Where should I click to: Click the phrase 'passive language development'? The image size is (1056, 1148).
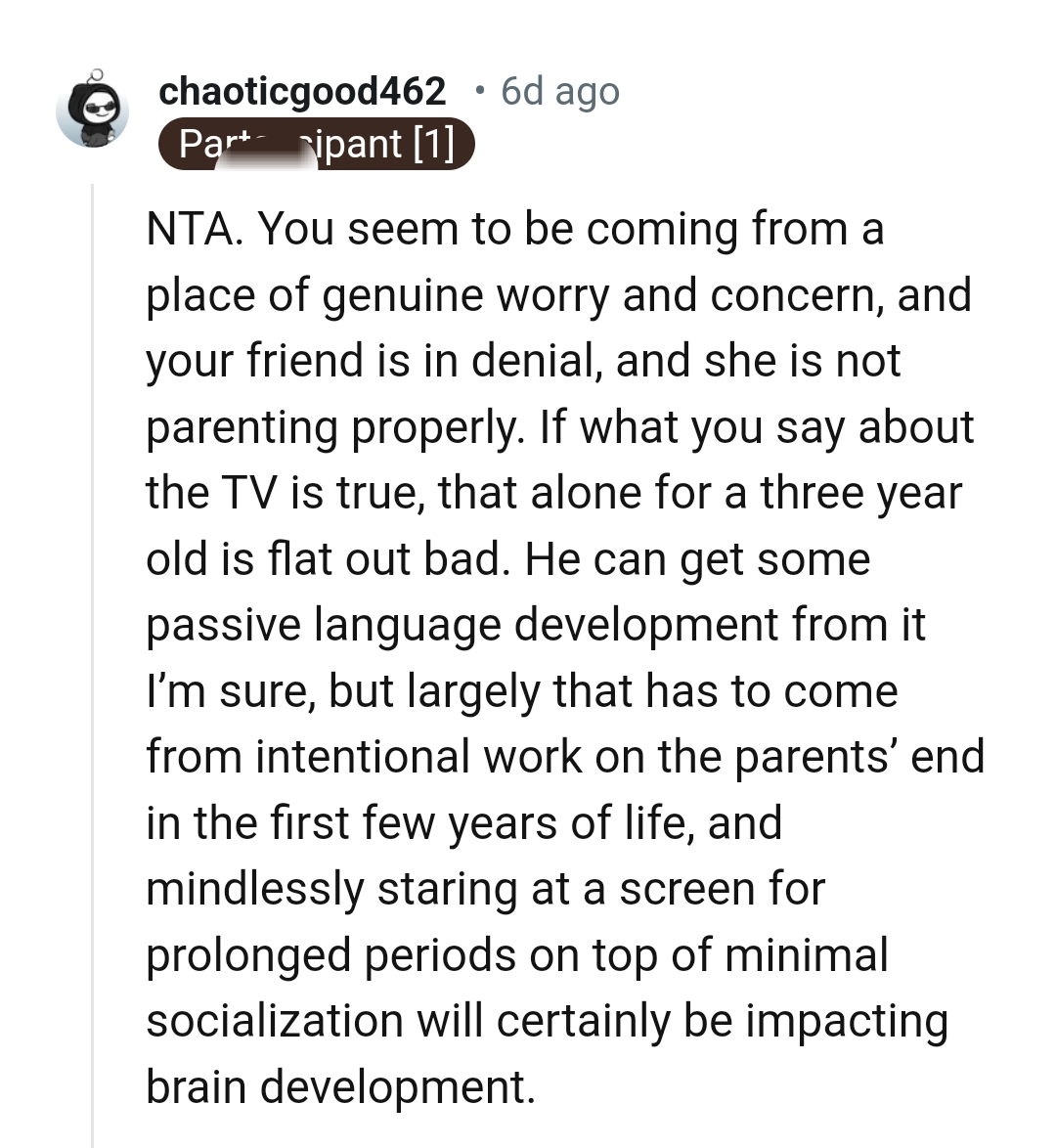(462, 625)
